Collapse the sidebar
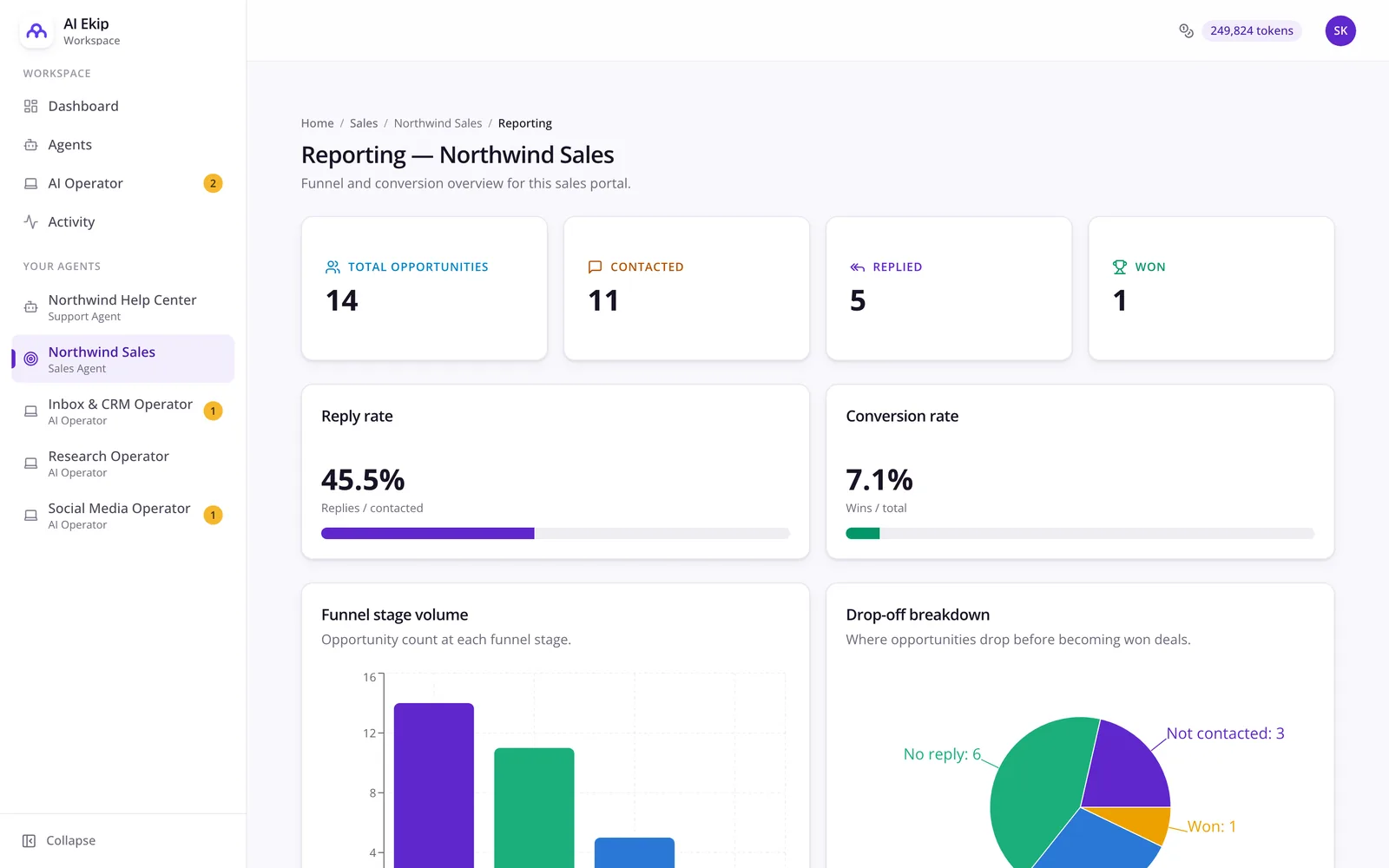Screen dimensions: 1389x868 click(x=59, y=840)
